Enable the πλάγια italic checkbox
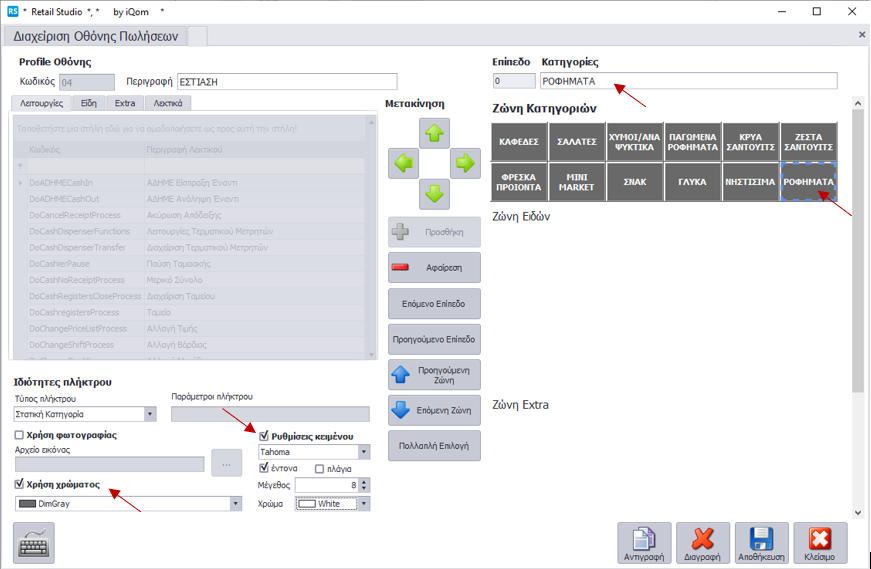 click(x=320, y=468)
